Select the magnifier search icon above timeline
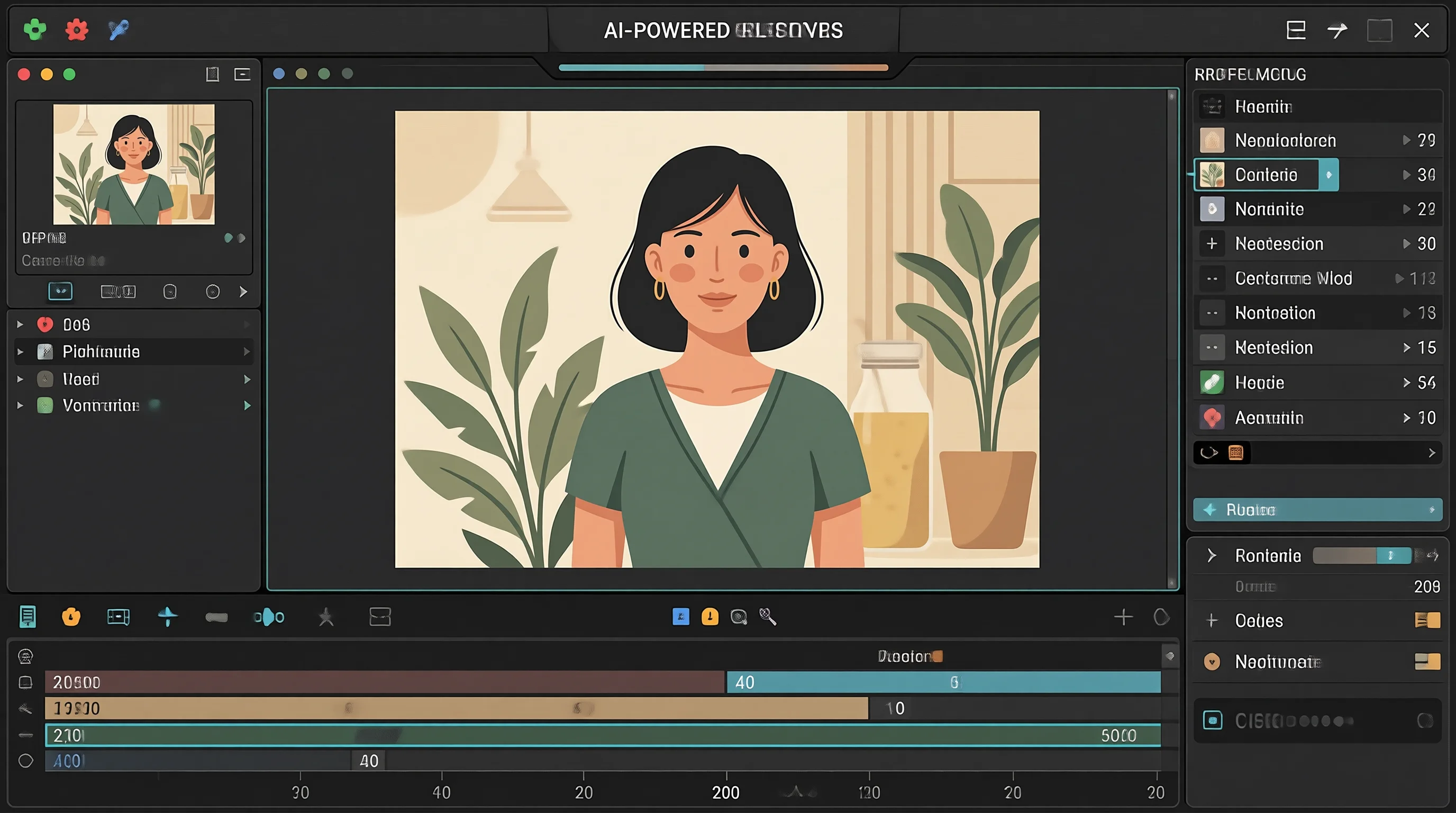The image size is (1456, 813). (x=768, y=616)
